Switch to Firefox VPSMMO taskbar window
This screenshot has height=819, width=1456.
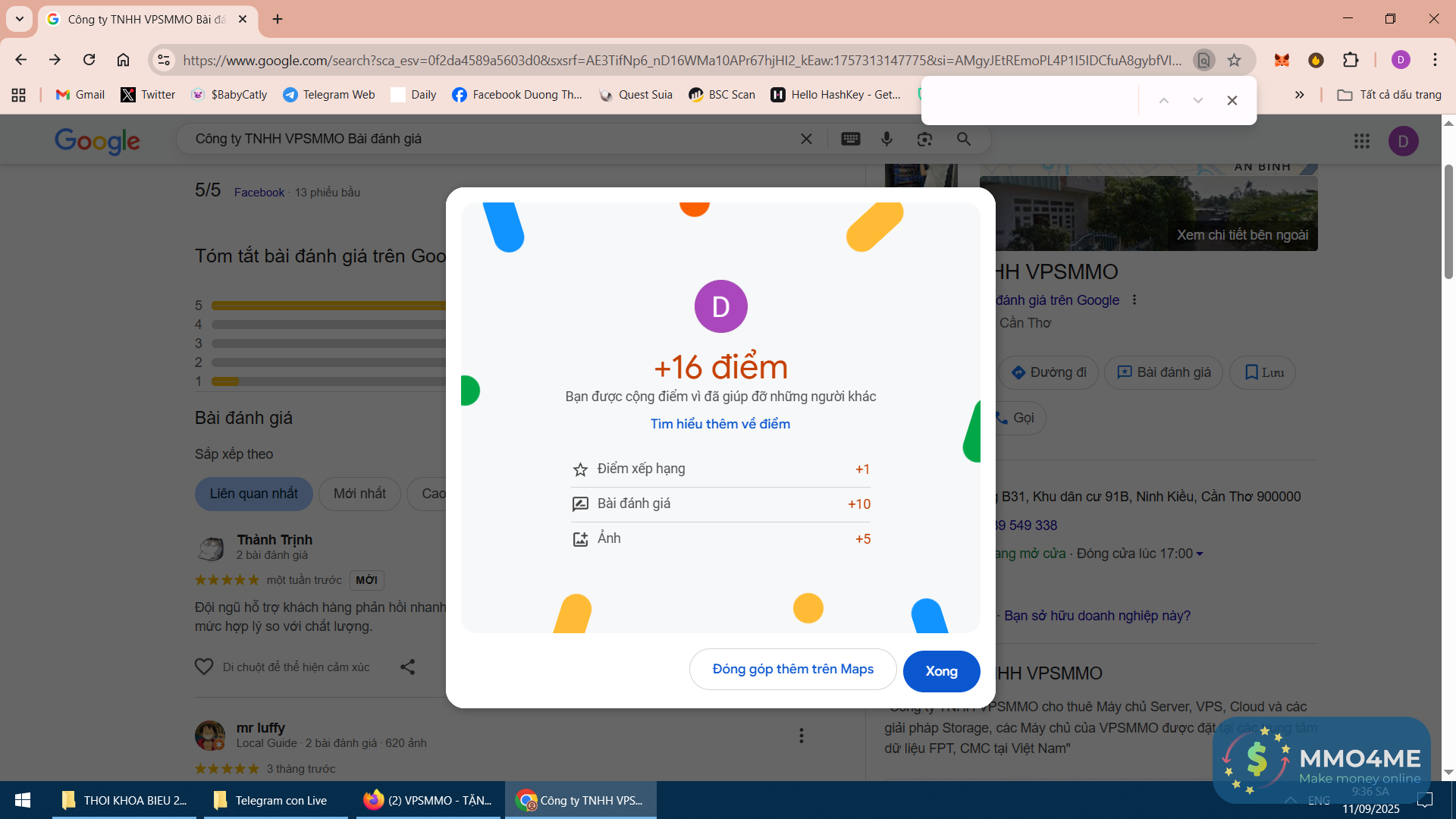(428, 800)
